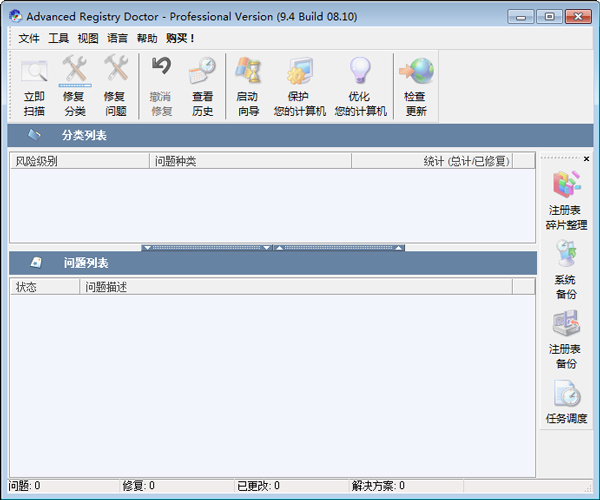600x500 pixels.
Task: Sort by 状态 column header
Action: (45, 287)
